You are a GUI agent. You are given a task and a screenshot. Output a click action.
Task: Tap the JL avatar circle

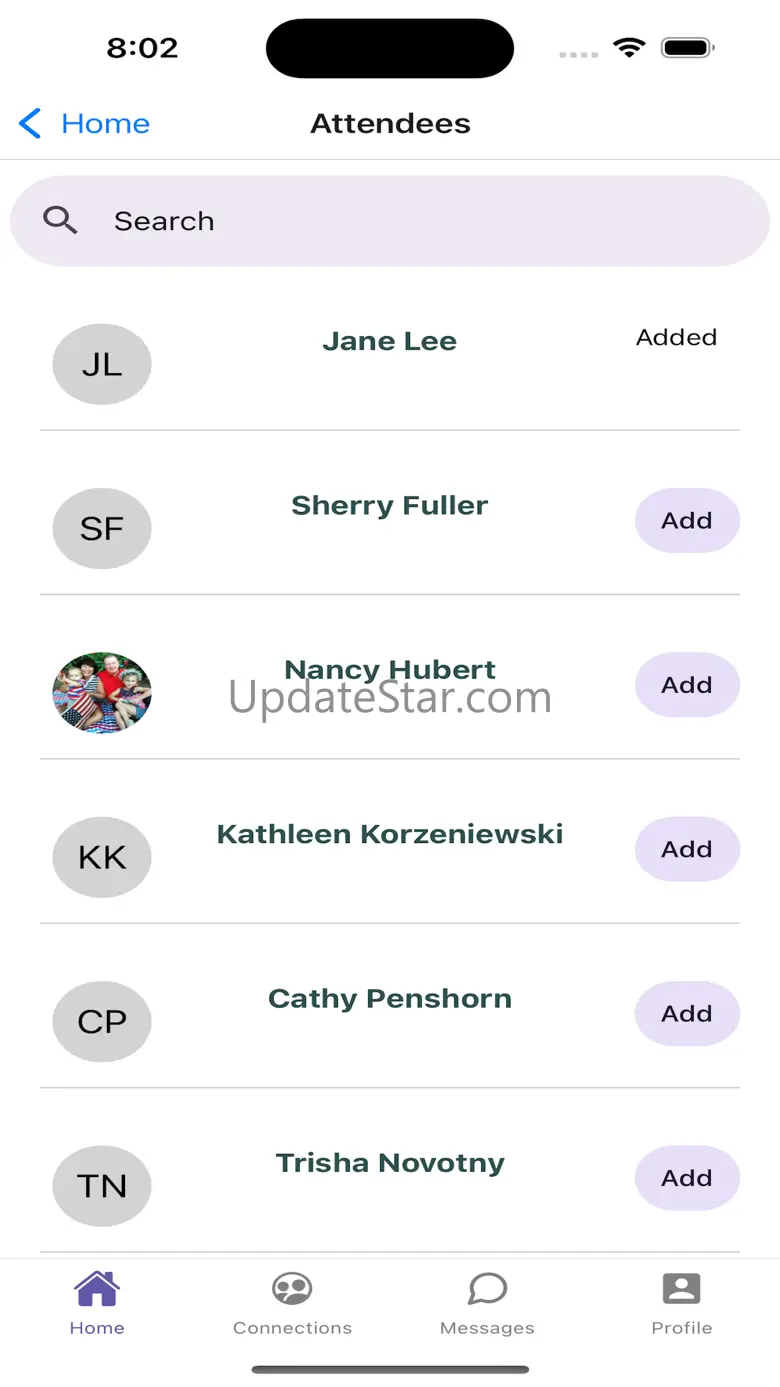(x=102, y=364)
